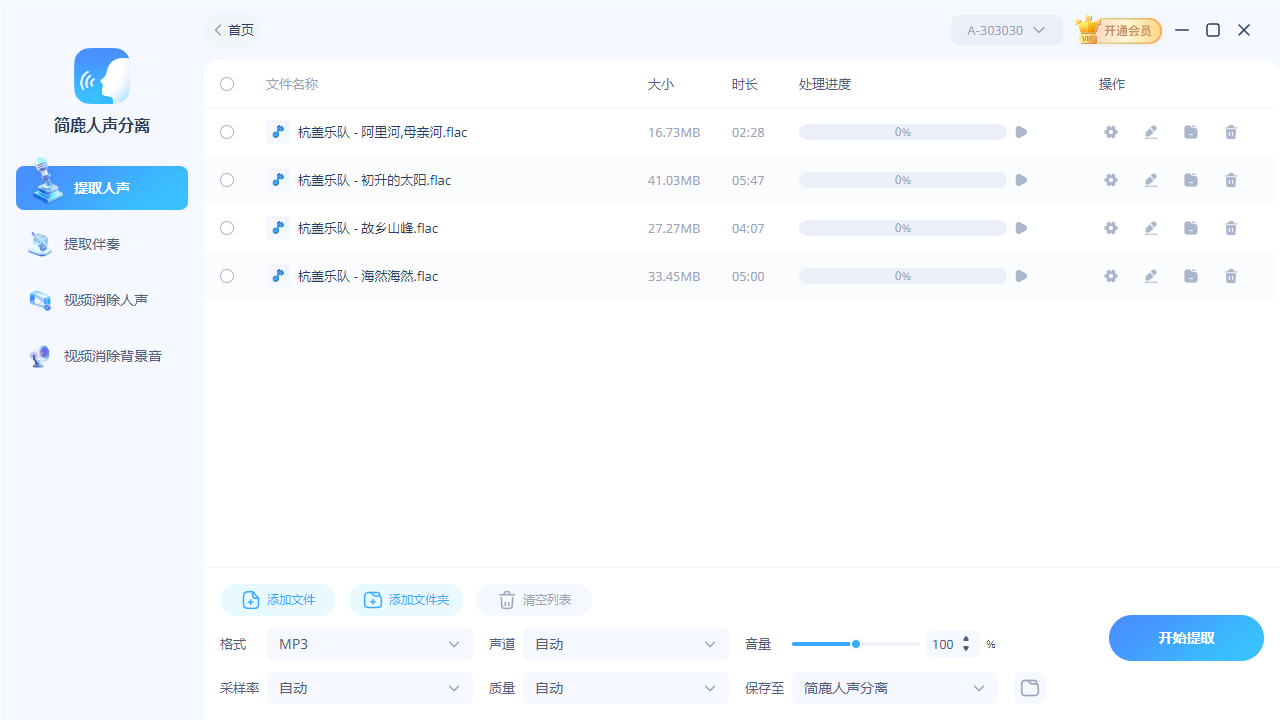Start extraction with 开始提取
1280x720 pixels.
pyautogui.click(x=1186, y=638)
